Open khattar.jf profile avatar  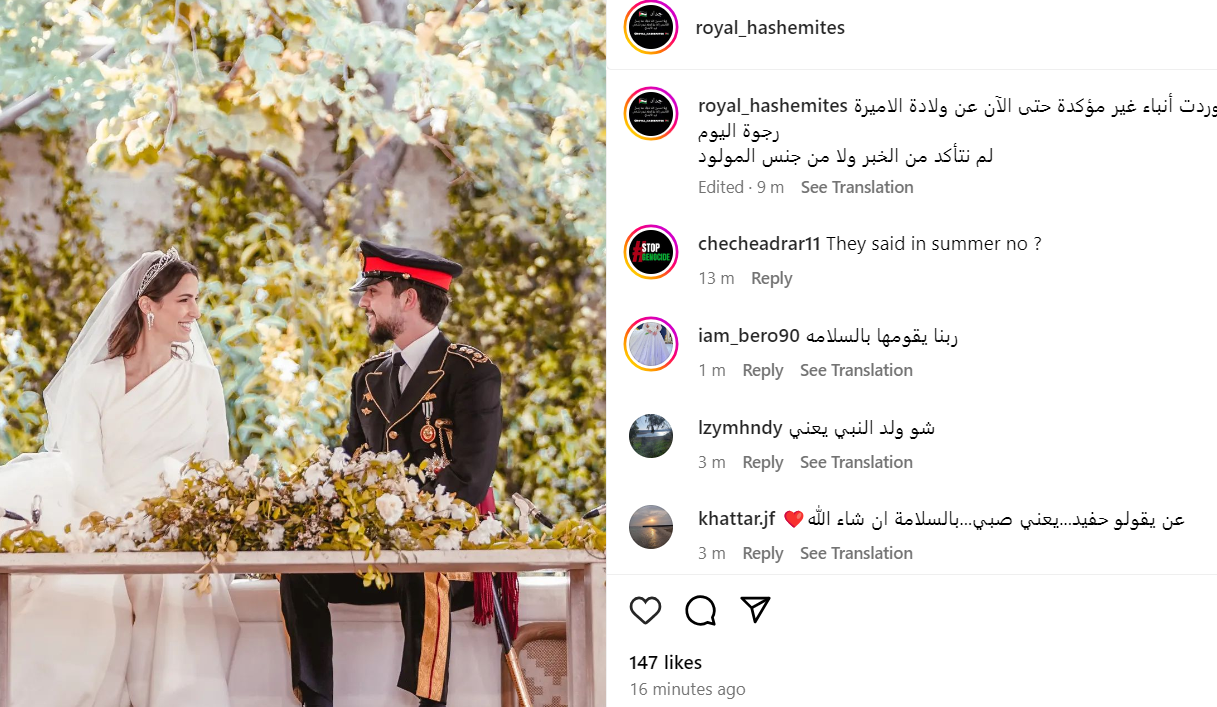click(x=651, y=527)
